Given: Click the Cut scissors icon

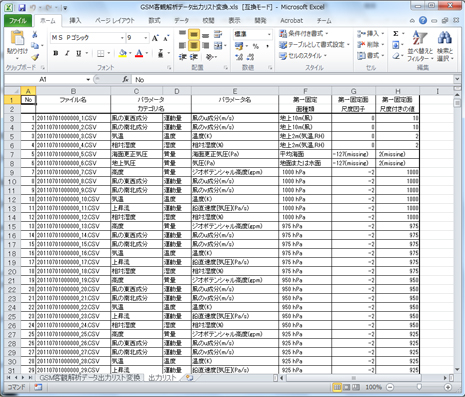Looking at the screenshot, I should [x=35, y=35].
